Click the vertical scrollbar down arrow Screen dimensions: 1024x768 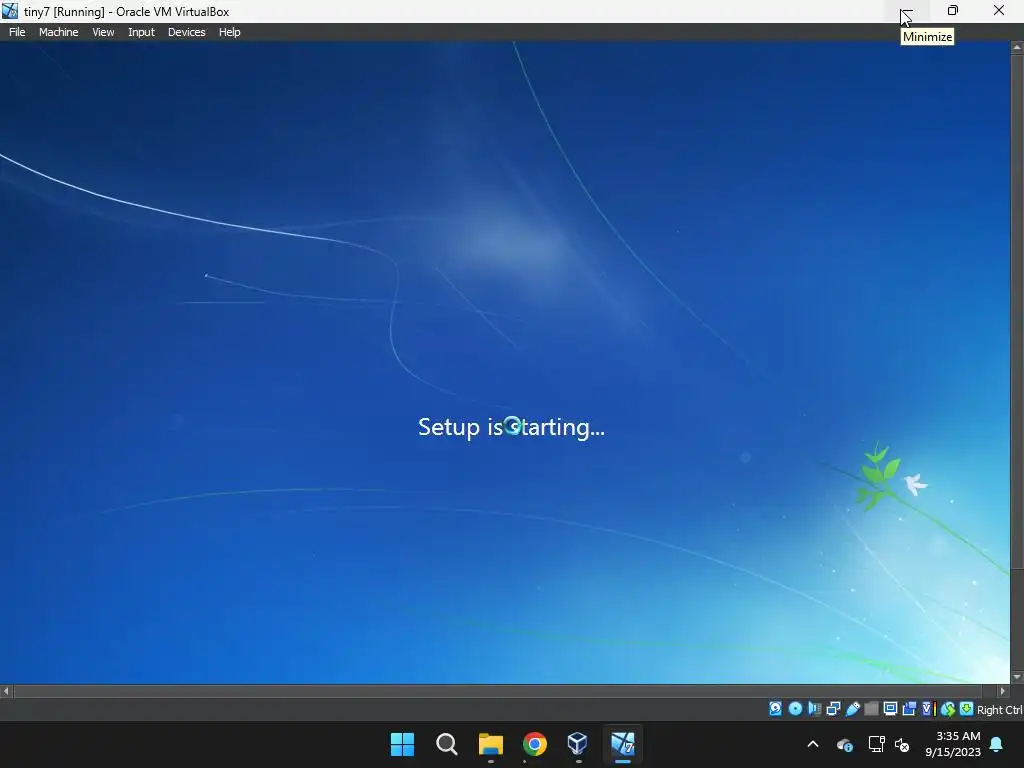pos(1017,677)
